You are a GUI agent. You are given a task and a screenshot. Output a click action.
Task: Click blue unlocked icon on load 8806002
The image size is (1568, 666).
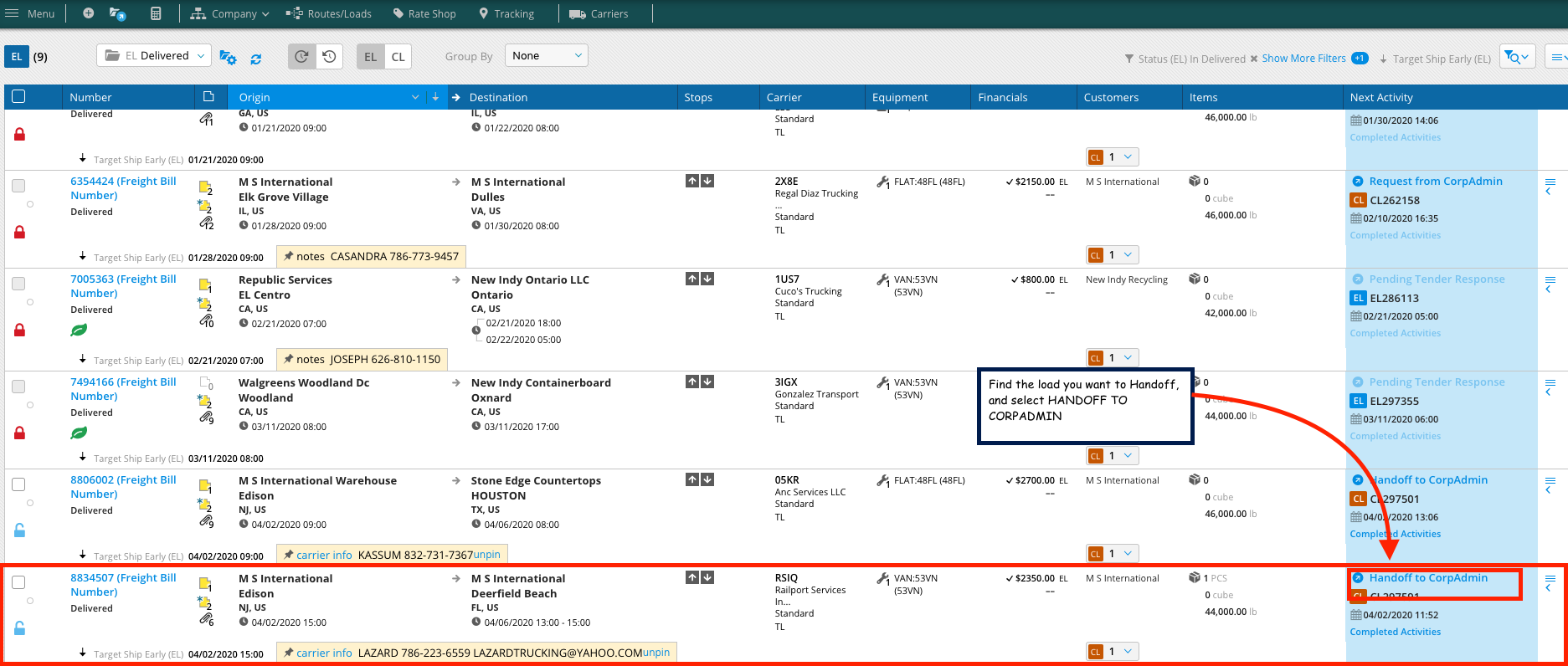pyautogui.click(x=19, y=530)
